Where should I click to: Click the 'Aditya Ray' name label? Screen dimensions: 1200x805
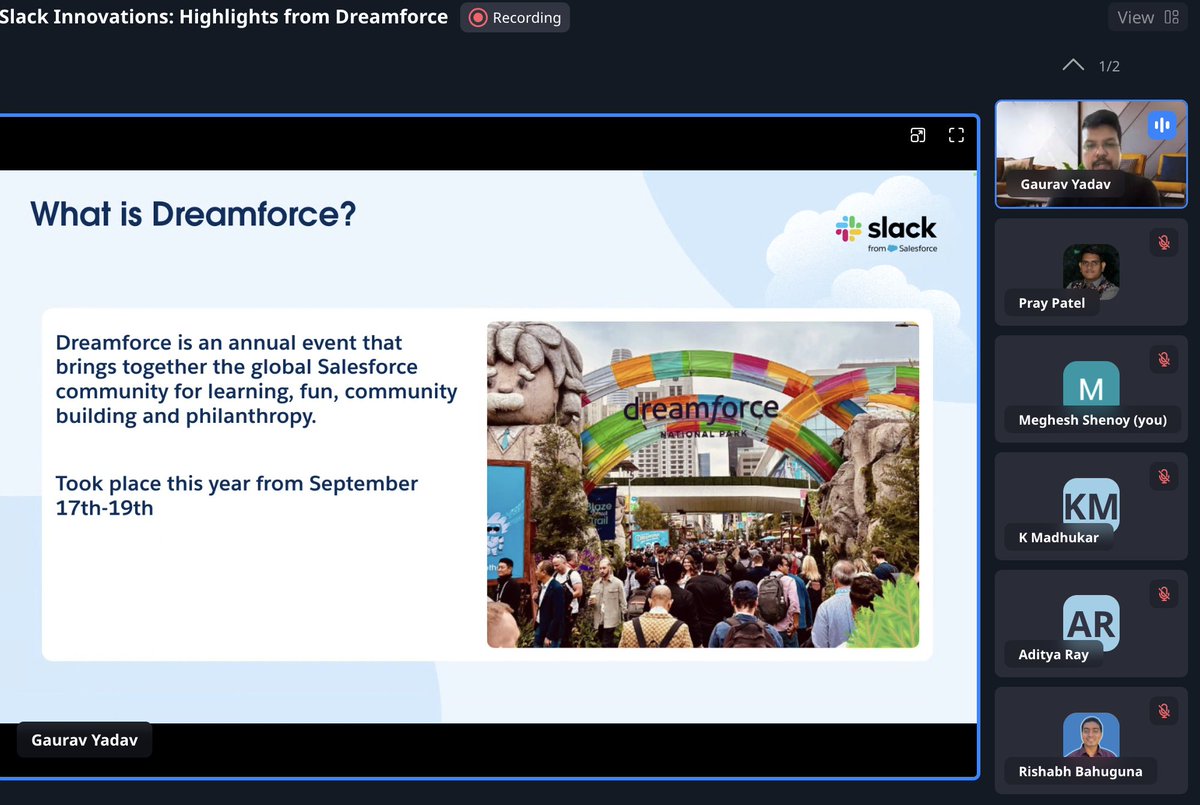[x=1053, y=655]
